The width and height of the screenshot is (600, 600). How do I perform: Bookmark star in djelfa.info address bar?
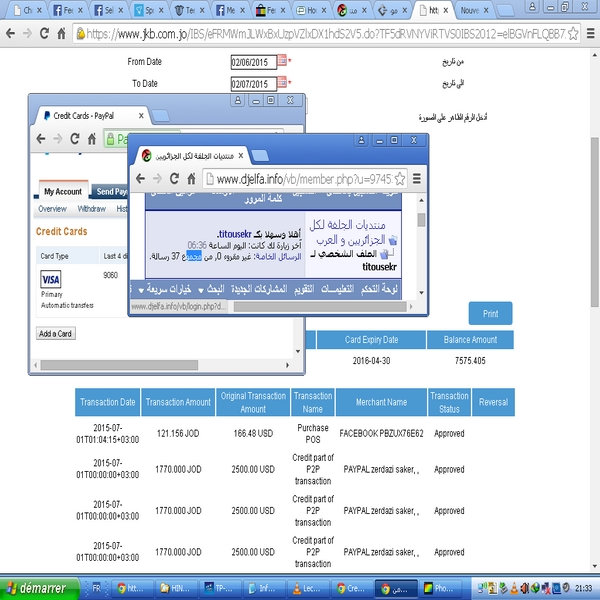pyautogui.click(x=399, y=179)
